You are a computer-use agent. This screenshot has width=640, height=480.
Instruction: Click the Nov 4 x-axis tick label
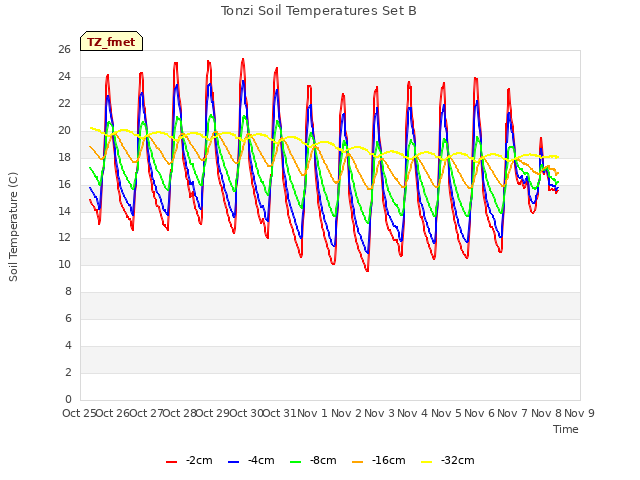pyautogui.click(x=413, y=413)
